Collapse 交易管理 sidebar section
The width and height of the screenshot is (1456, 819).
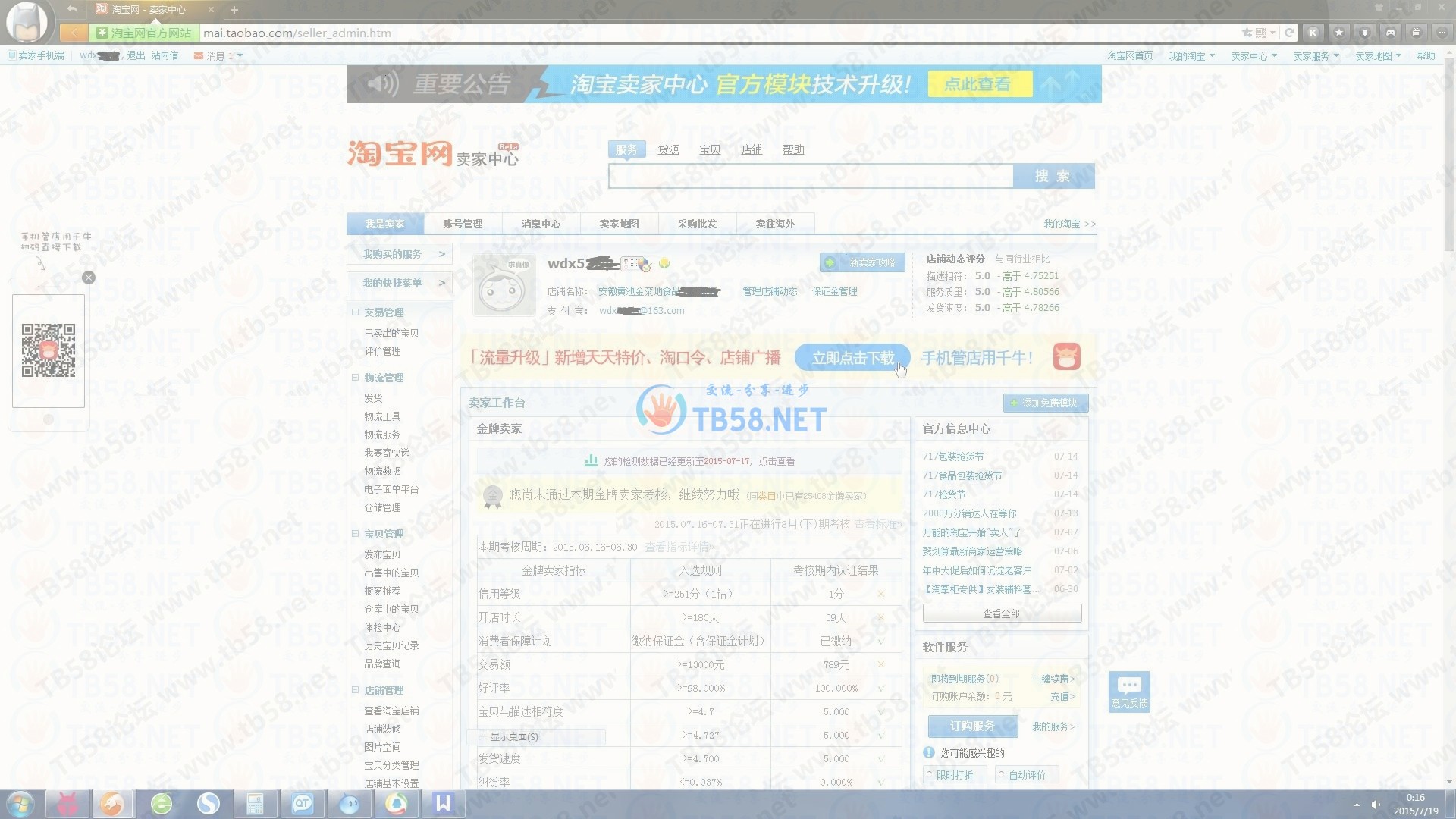355,312
